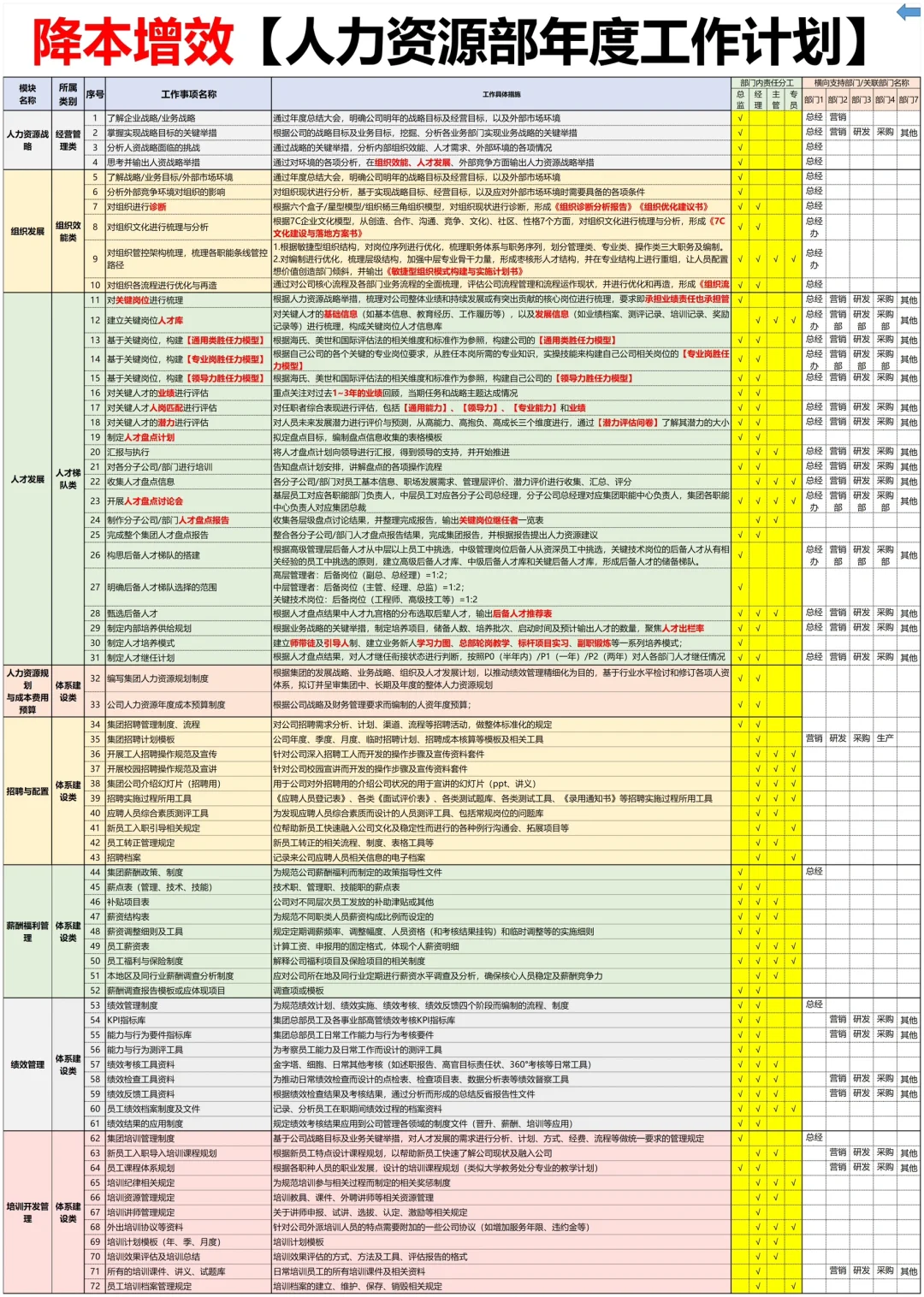Screen dimensions: 924x1297
Task: Select the cell 绩效反馈工具资料
Action: click(x=188, y=1094)
